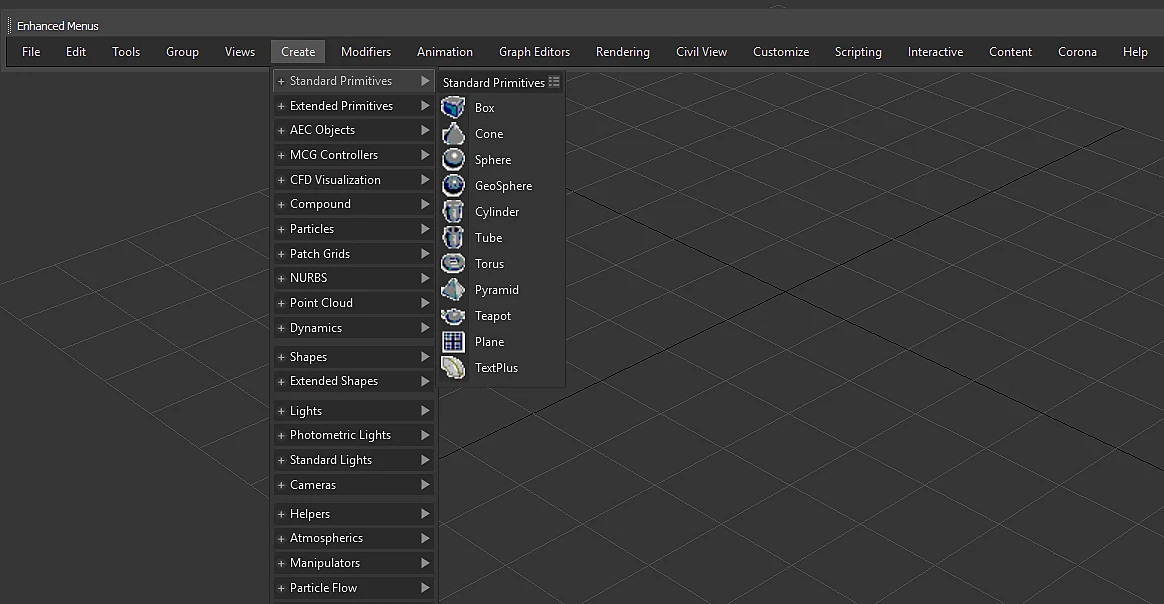Select Atmospherics menu entry
Viewport: 1164px width, 604px height.
tap(353, 539)
